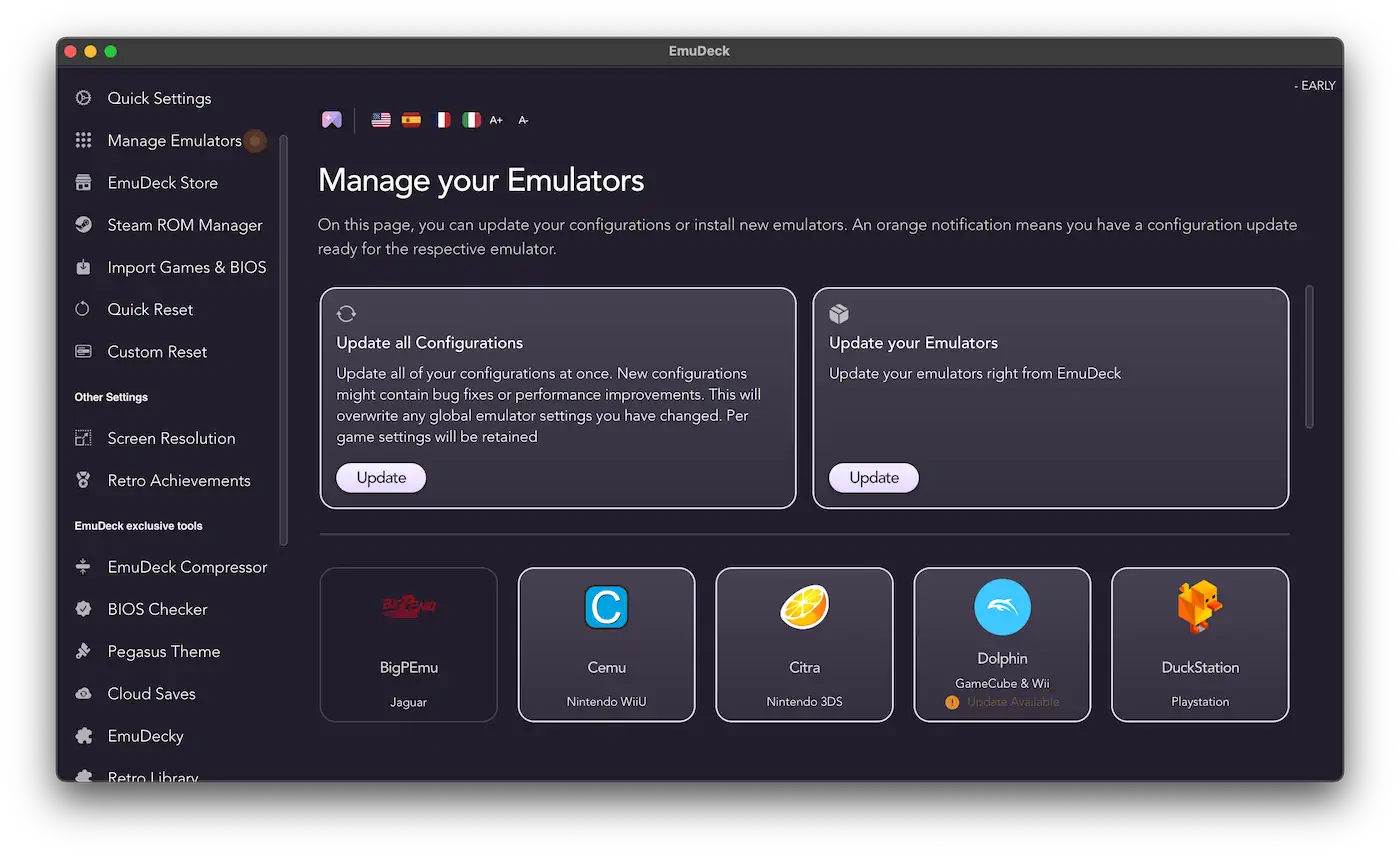Click the Steam ROM Manager steam icon
This screenshot has width=1400, height=856.
coord(84,225)
